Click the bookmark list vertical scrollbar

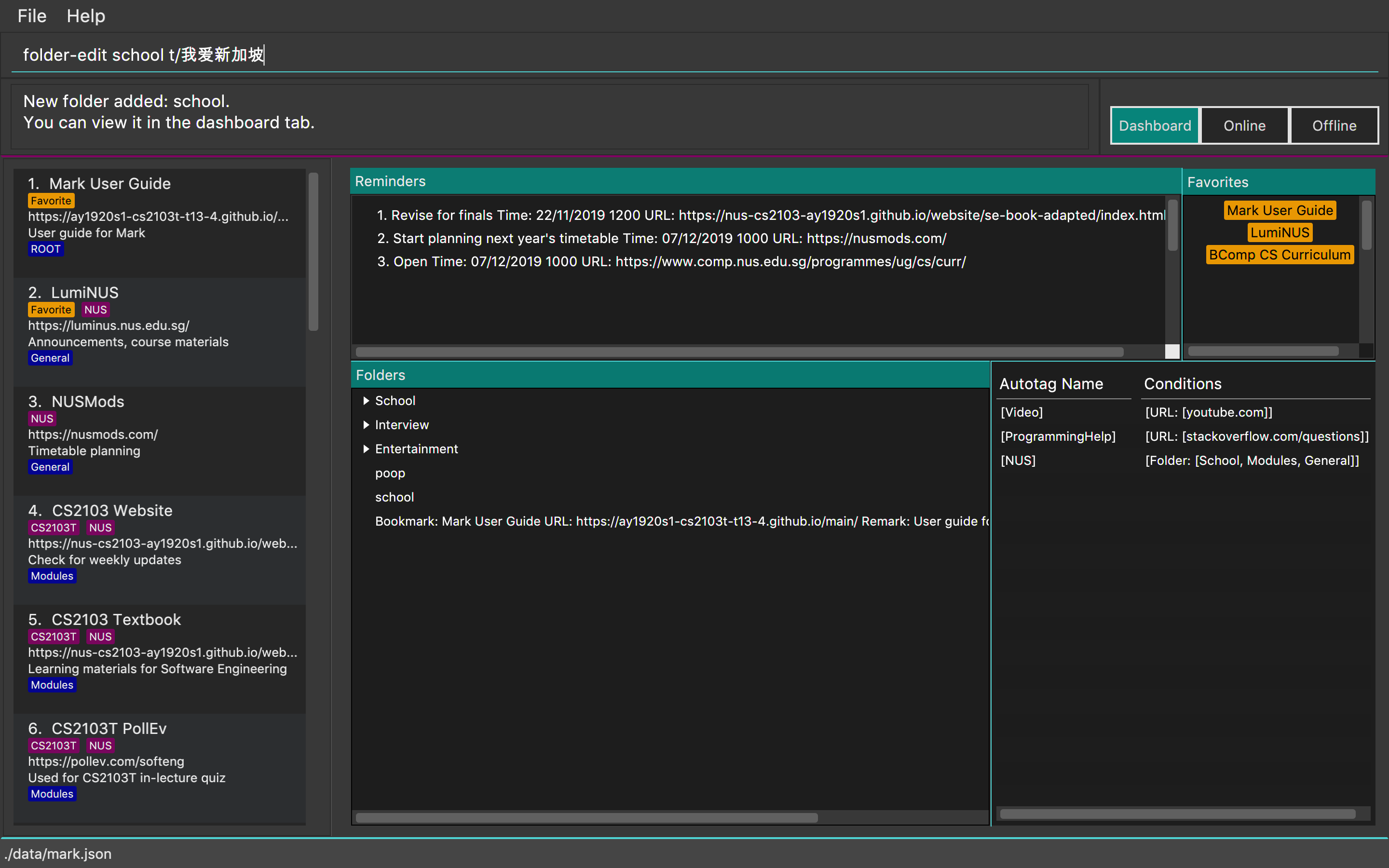(x=313, y=253)
